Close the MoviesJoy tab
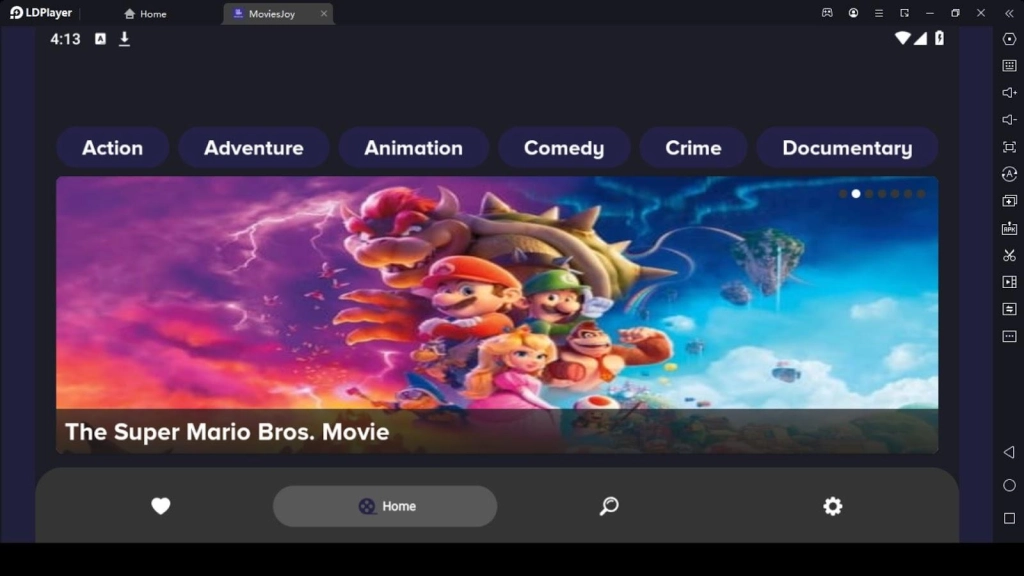1024x576 pixels. point(324,14)
